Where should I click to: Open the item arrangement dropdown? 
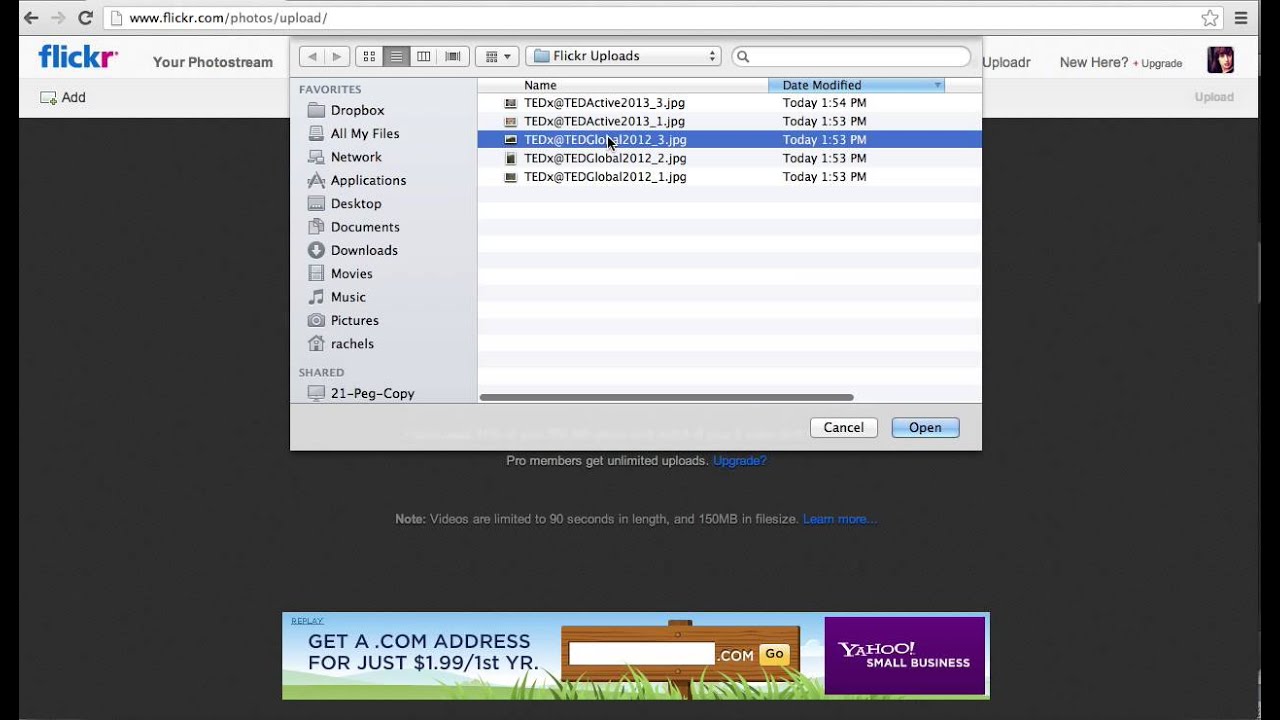click(497, 56)
